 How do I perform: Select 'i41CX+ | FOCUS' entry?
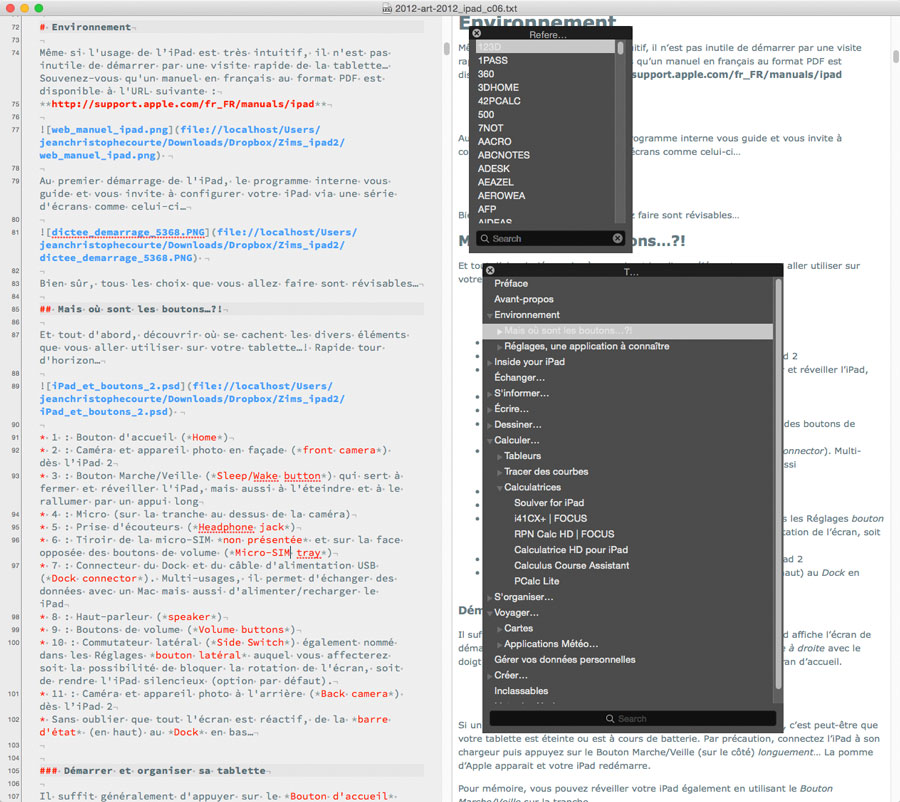(x=550, y=518)
